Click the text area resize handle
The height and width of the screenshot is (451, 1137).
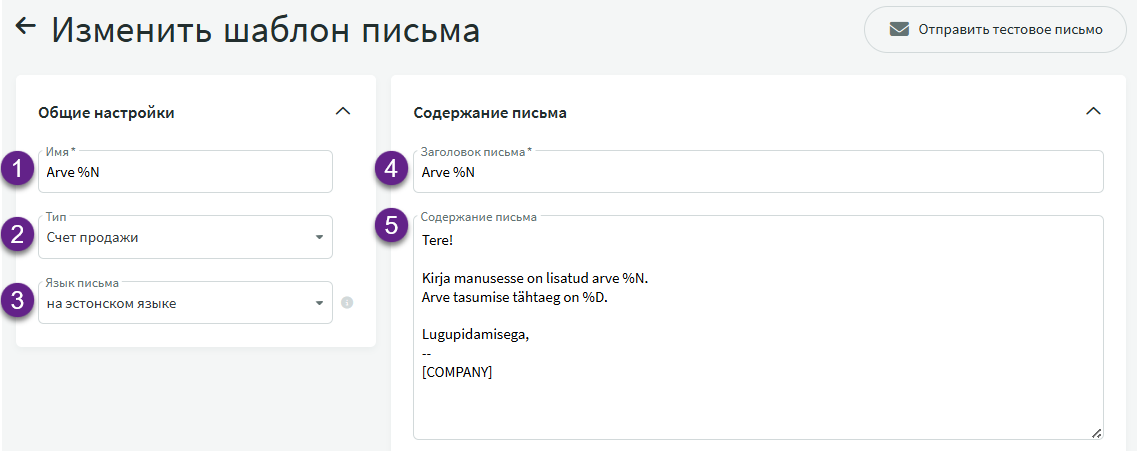(1096, 432)
